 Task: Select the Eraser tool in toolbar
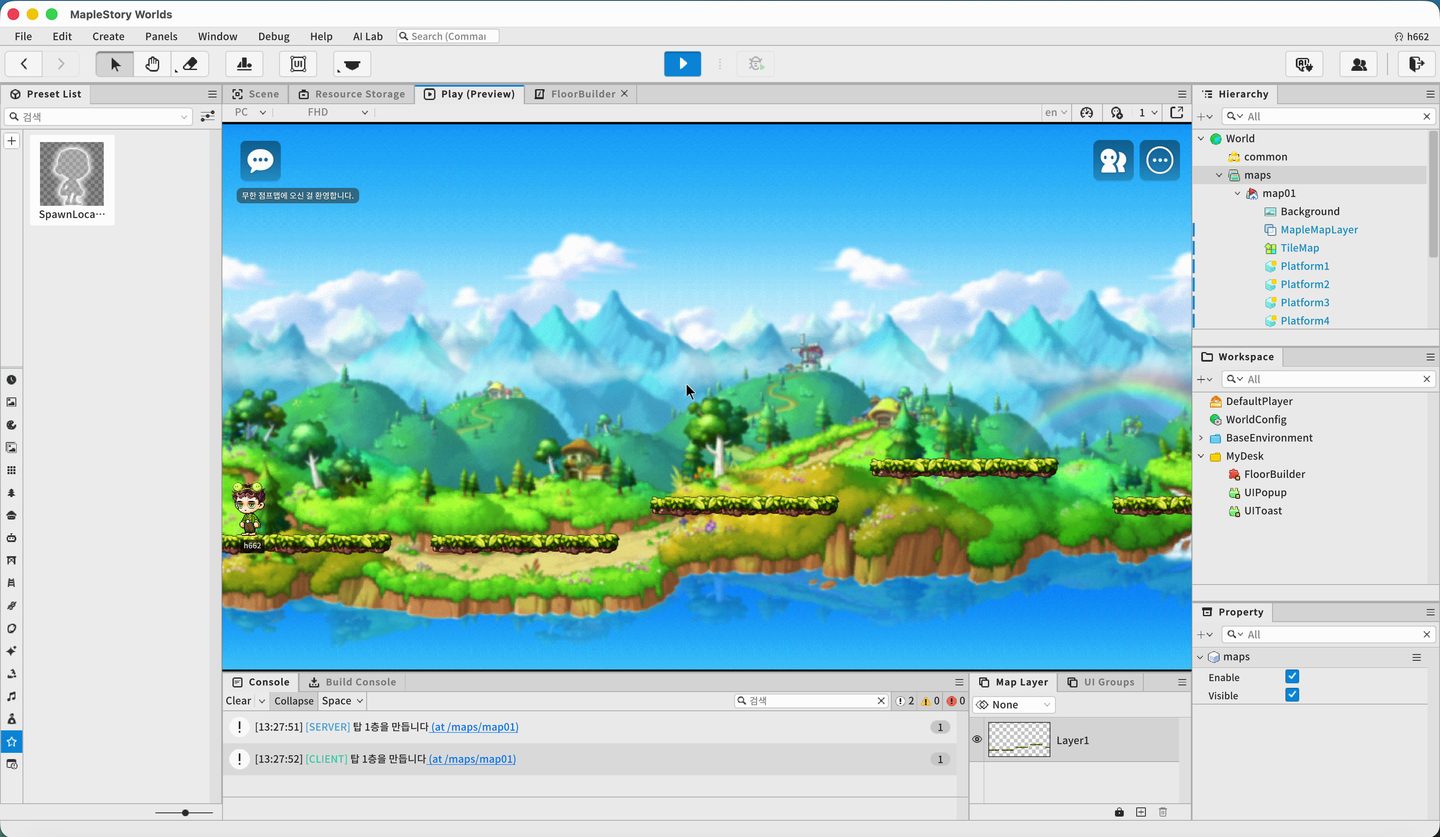[190, 64]
